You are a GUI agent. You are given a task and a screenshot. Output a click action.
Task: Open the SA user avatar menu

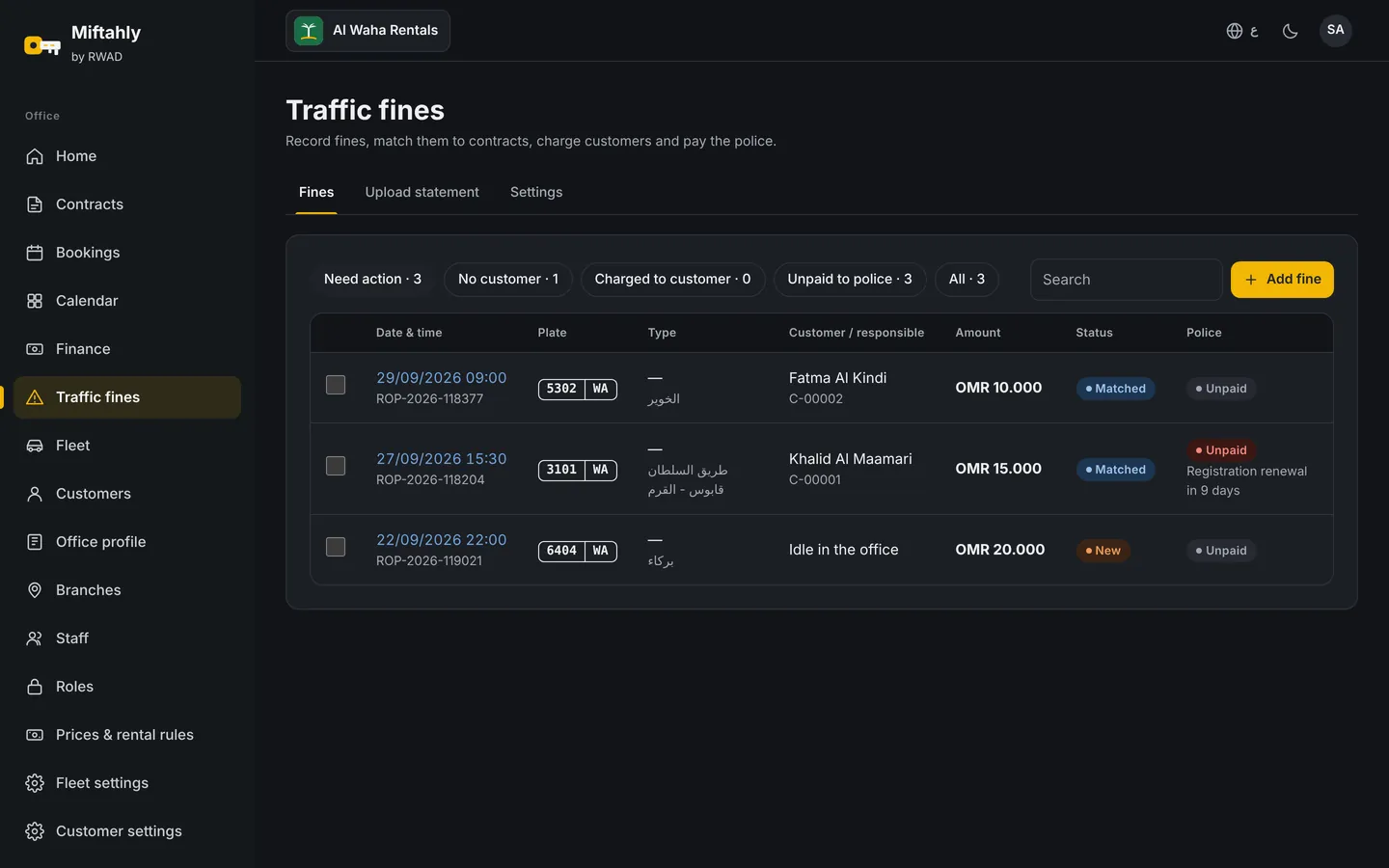pyautogui.click(x=1336, y=30)
